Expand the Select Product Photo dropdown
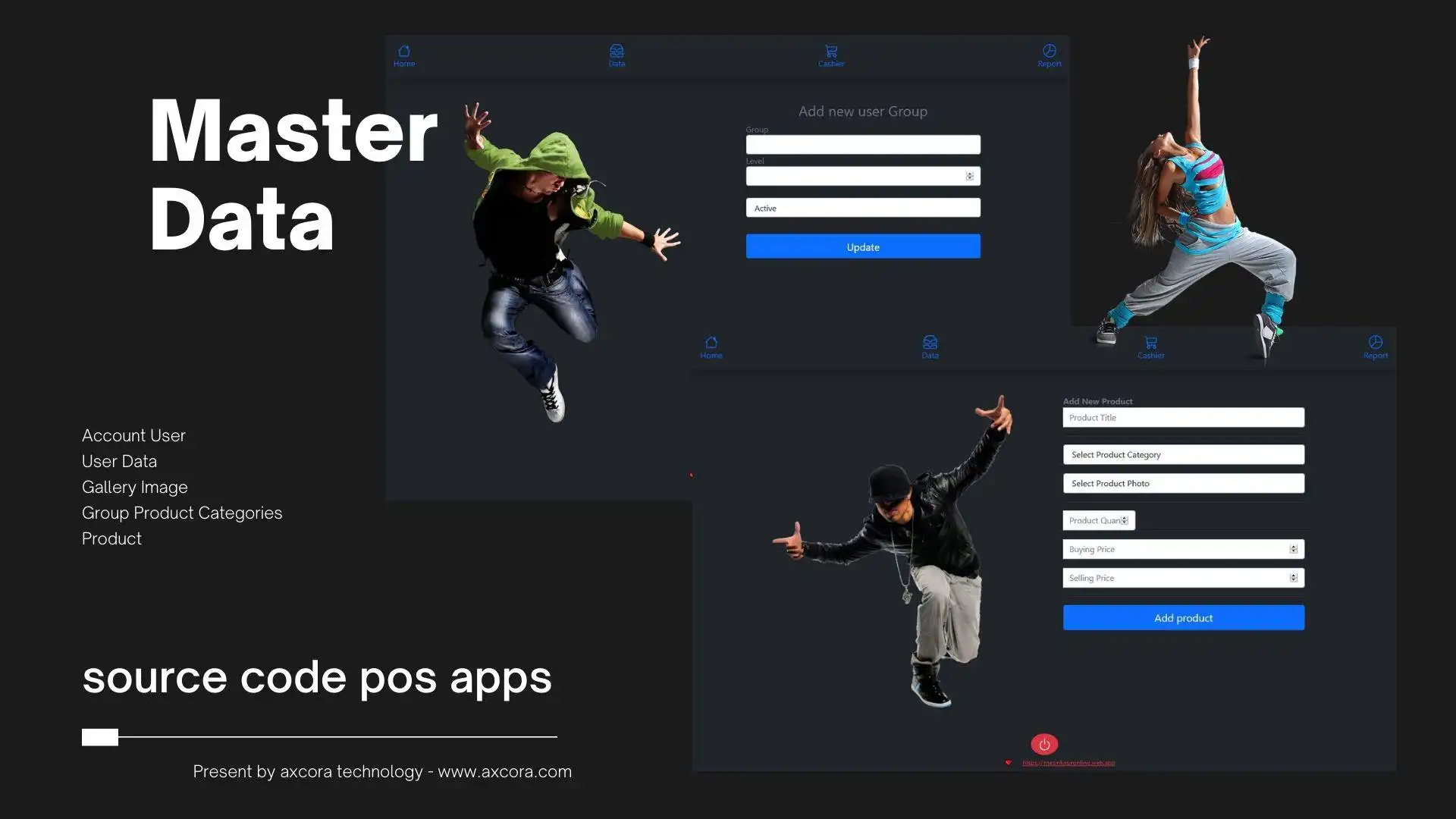This screenshot has width=1456, height=819. pyautogui.click(x=1184, y=483)
